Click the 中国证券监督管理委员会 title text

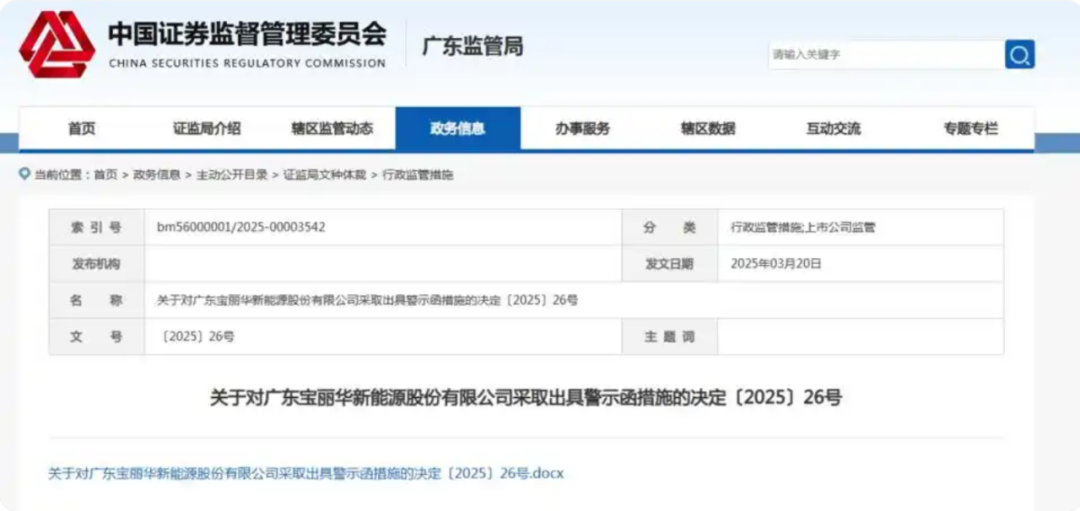[247, 34]
